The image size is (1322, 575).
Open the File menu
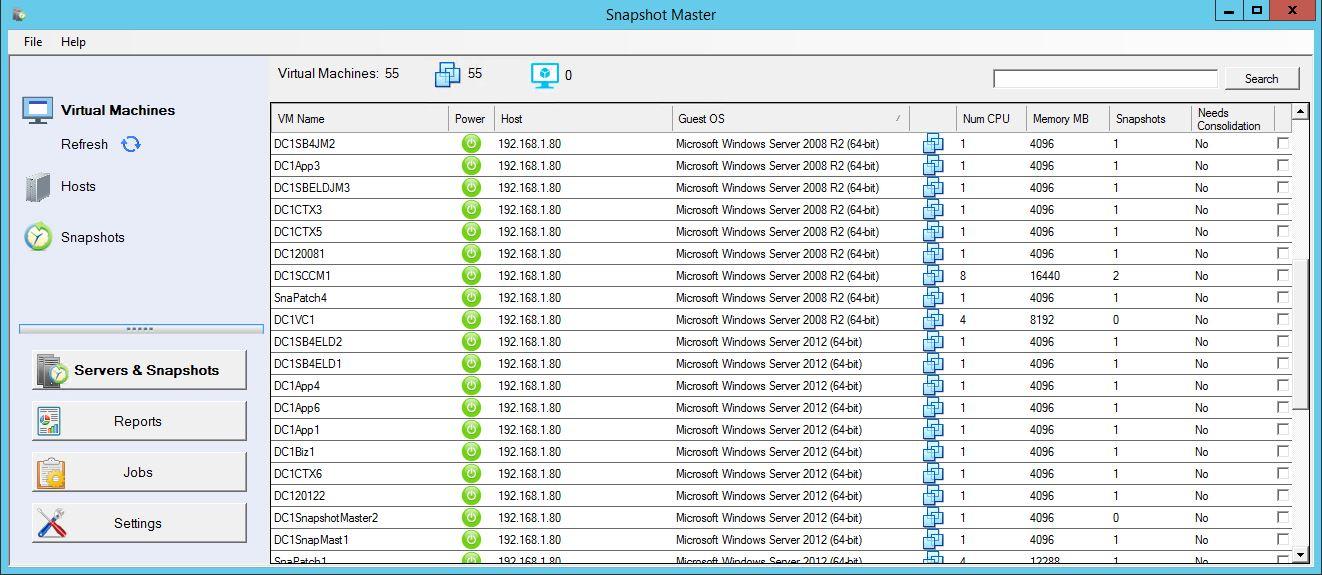coord(33,42)
